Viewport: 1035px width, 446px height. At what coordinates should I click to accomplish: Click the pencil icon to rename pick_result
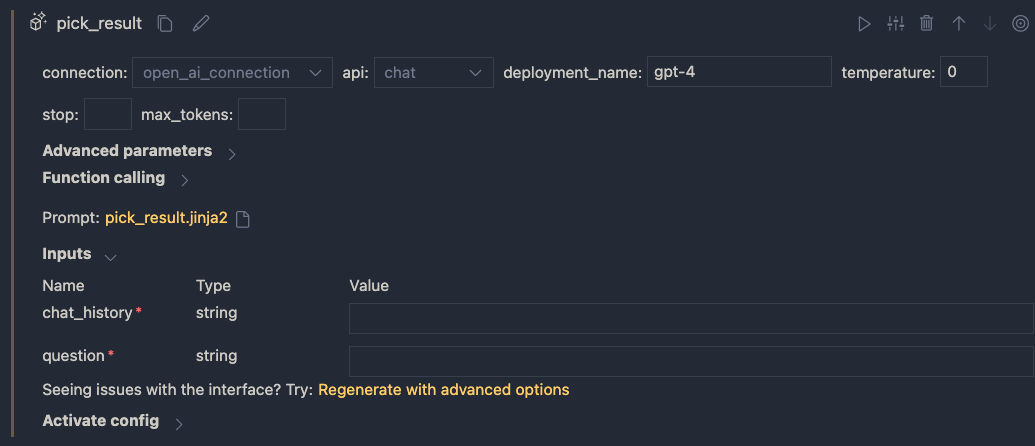point(201,23)
